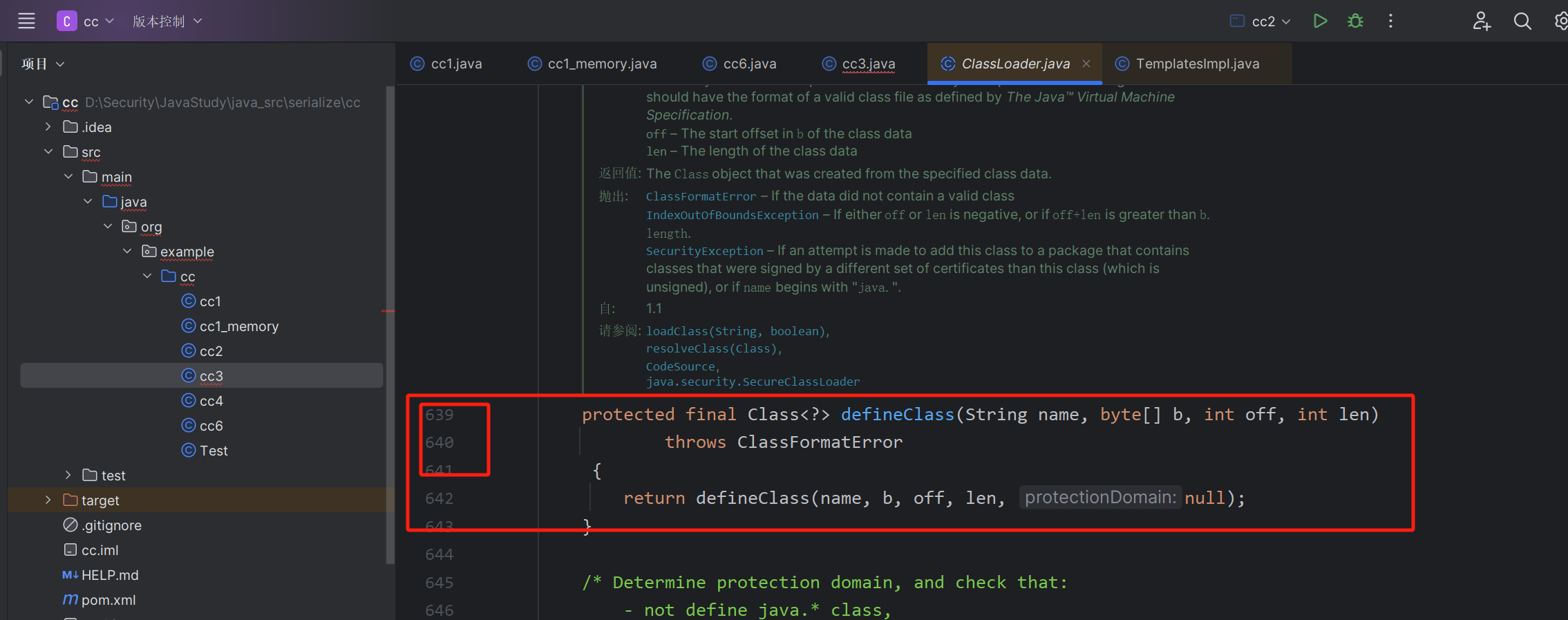Open Search Everywhere magnifier

point(1522,21)
